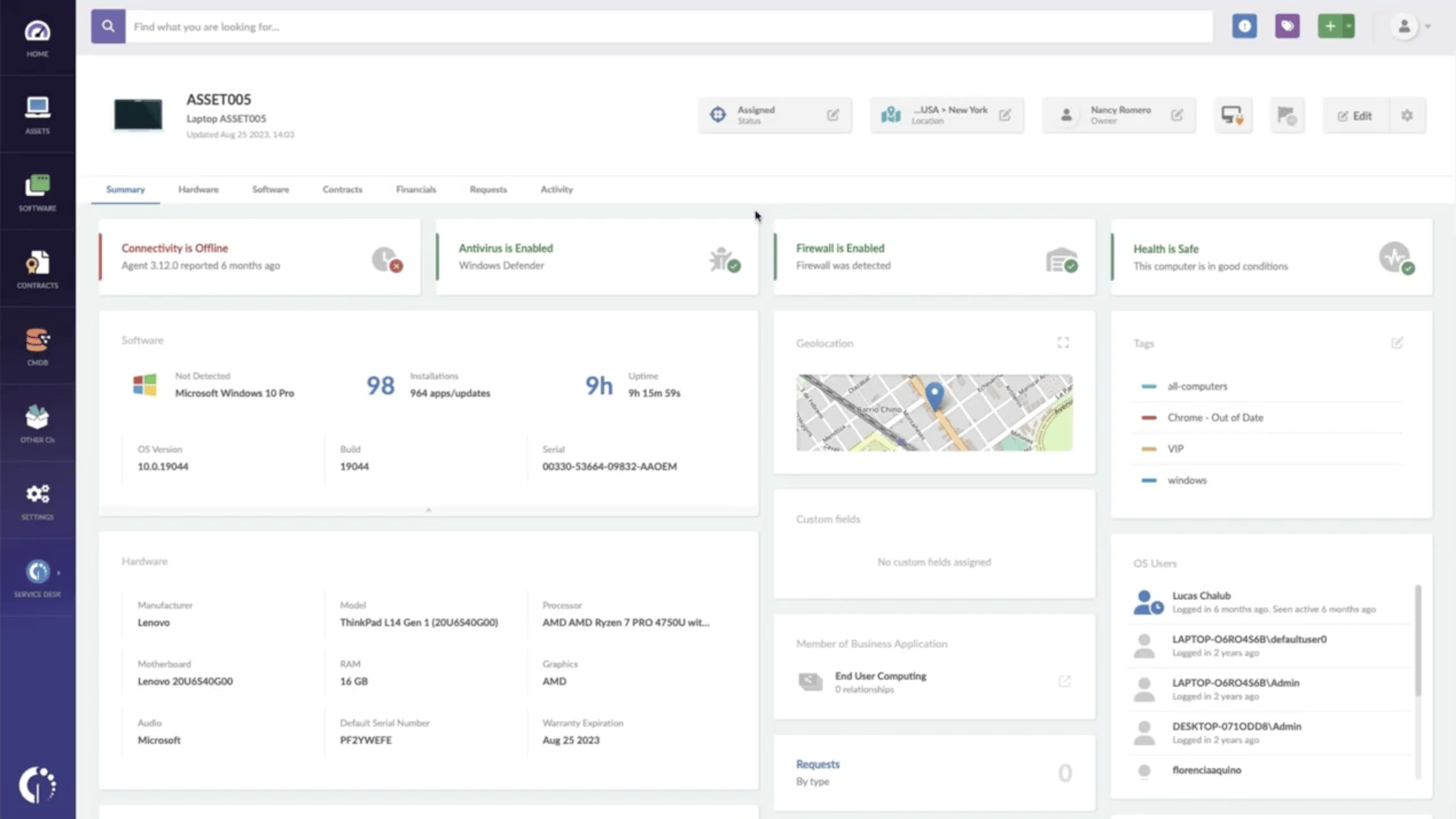Open the Service Desk sidebar icon
Image resolution: width=1456 pixels, height=819 pixels.
click(x=37, y=577)
